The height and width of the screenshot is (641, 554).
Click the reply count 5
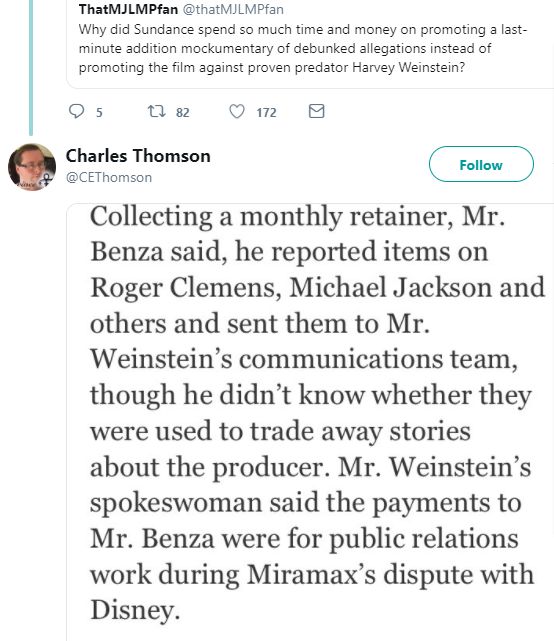pyautogui.click(x=99, y=112)
